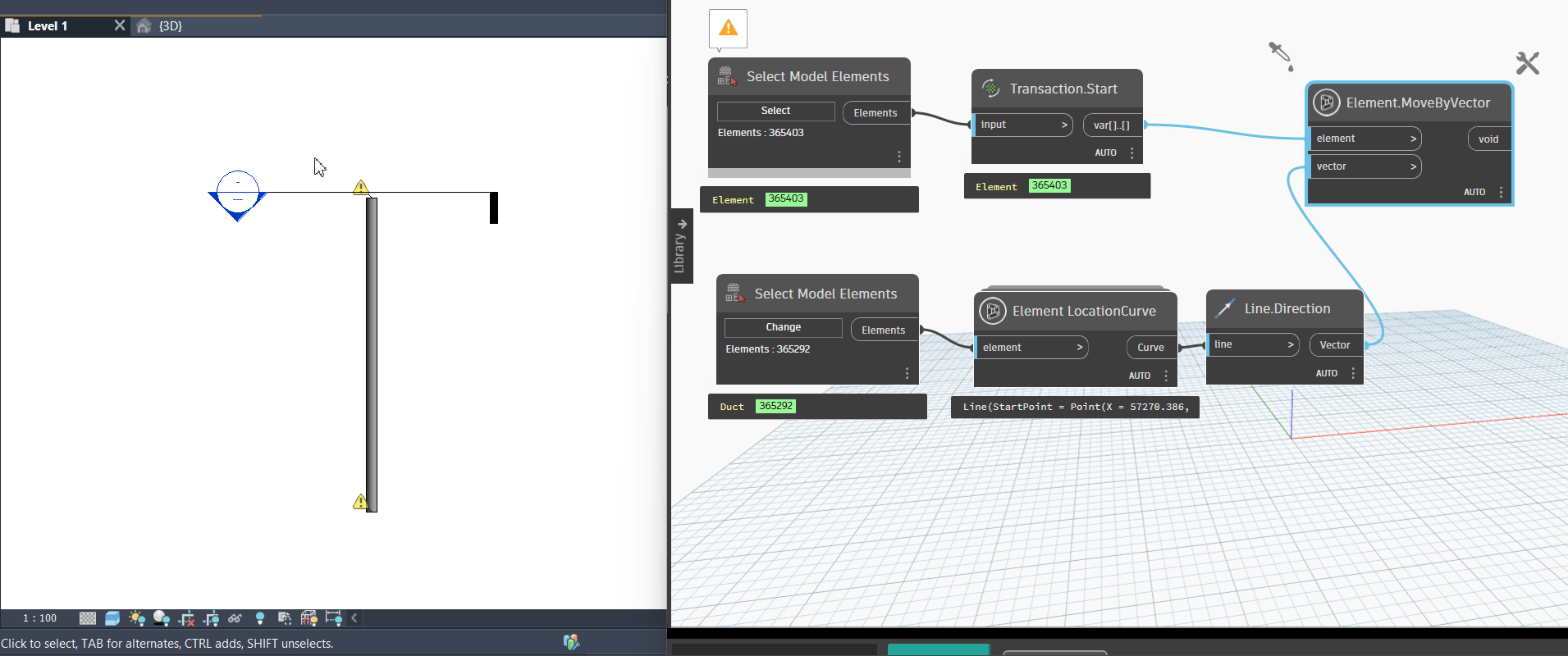The width and height of the screenshot is (1568, 656).
Task: Toggle Sun Path icon in view bar
Action: coord(137,618)
